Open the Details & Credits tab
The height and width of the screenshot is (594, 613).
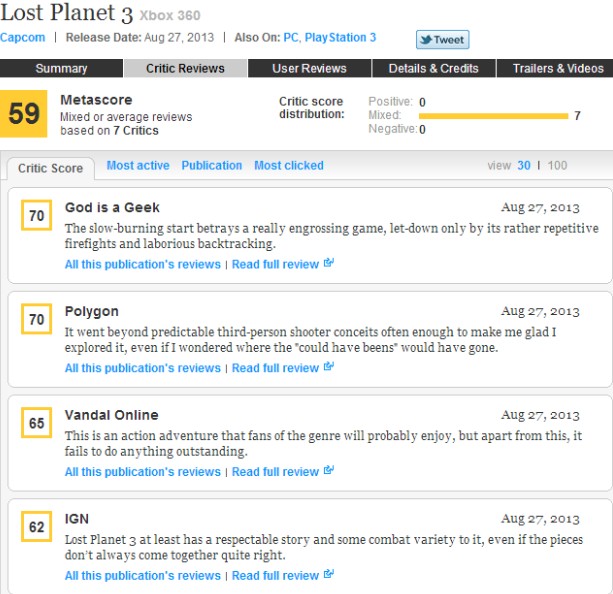pyautogui.click(x=434, y=68)
